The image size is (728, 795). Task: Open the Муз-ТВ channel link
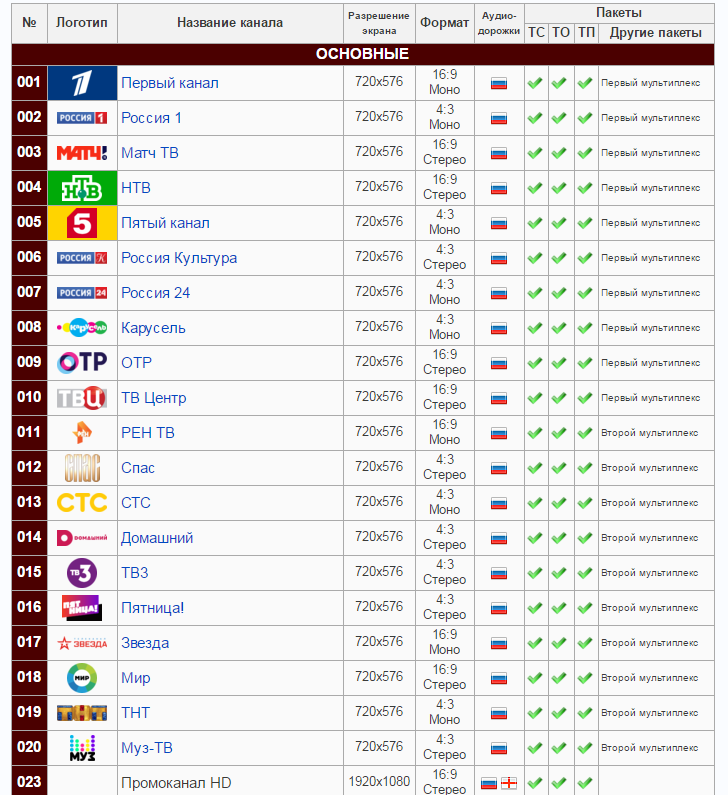coord(147,748)
